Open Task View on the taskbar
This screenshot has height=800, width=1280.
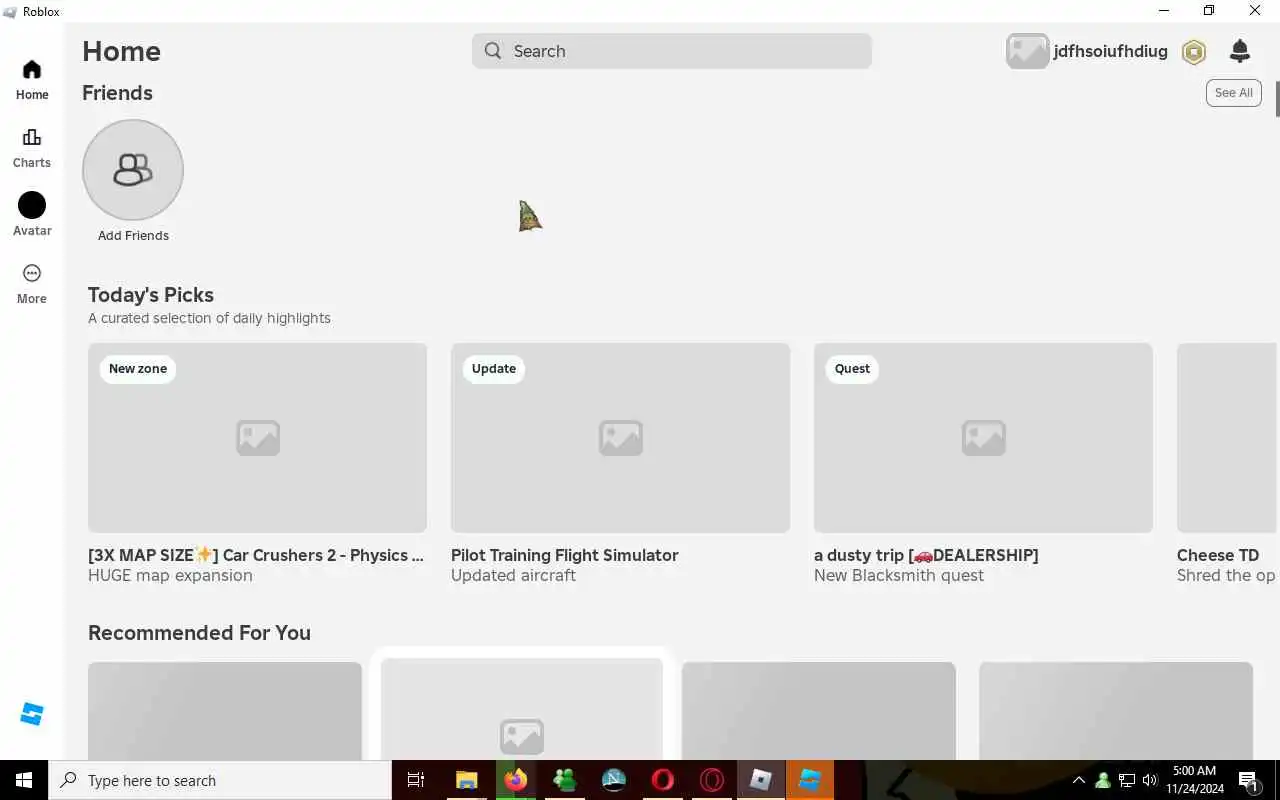click(x=416, y=780)
